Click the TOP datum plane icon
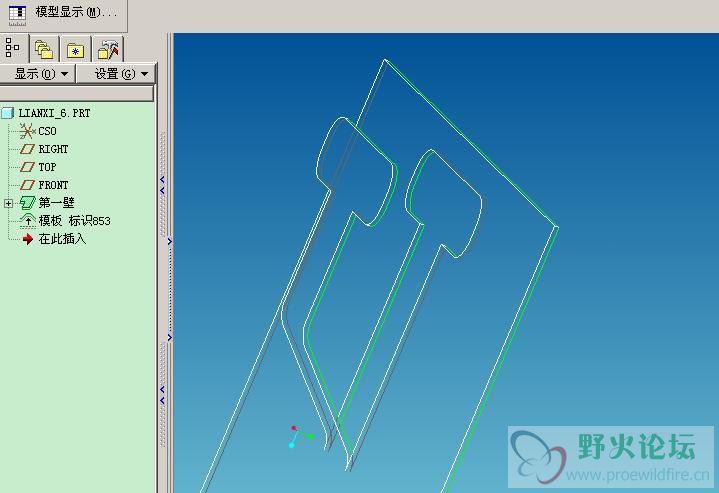Viewport: 719px width, 493px height. (x=27, y=167)
